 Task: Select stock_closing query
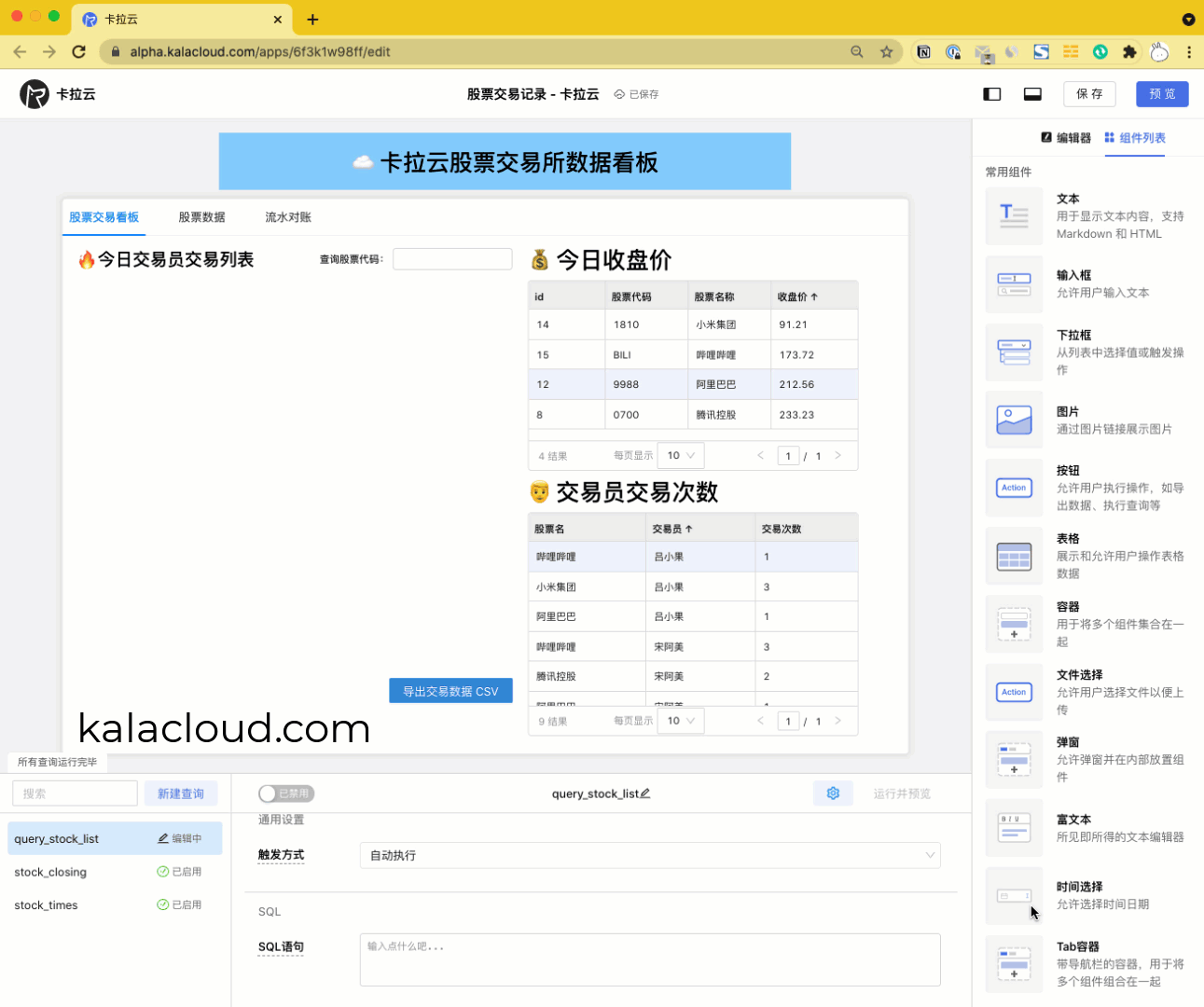115,872
